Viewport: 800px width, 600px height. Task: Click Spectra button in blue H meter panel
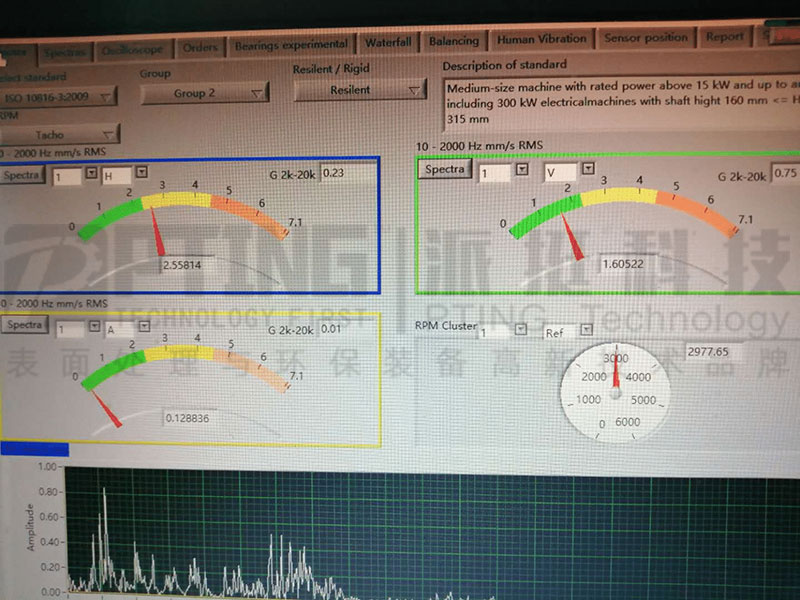coord(22,175)
